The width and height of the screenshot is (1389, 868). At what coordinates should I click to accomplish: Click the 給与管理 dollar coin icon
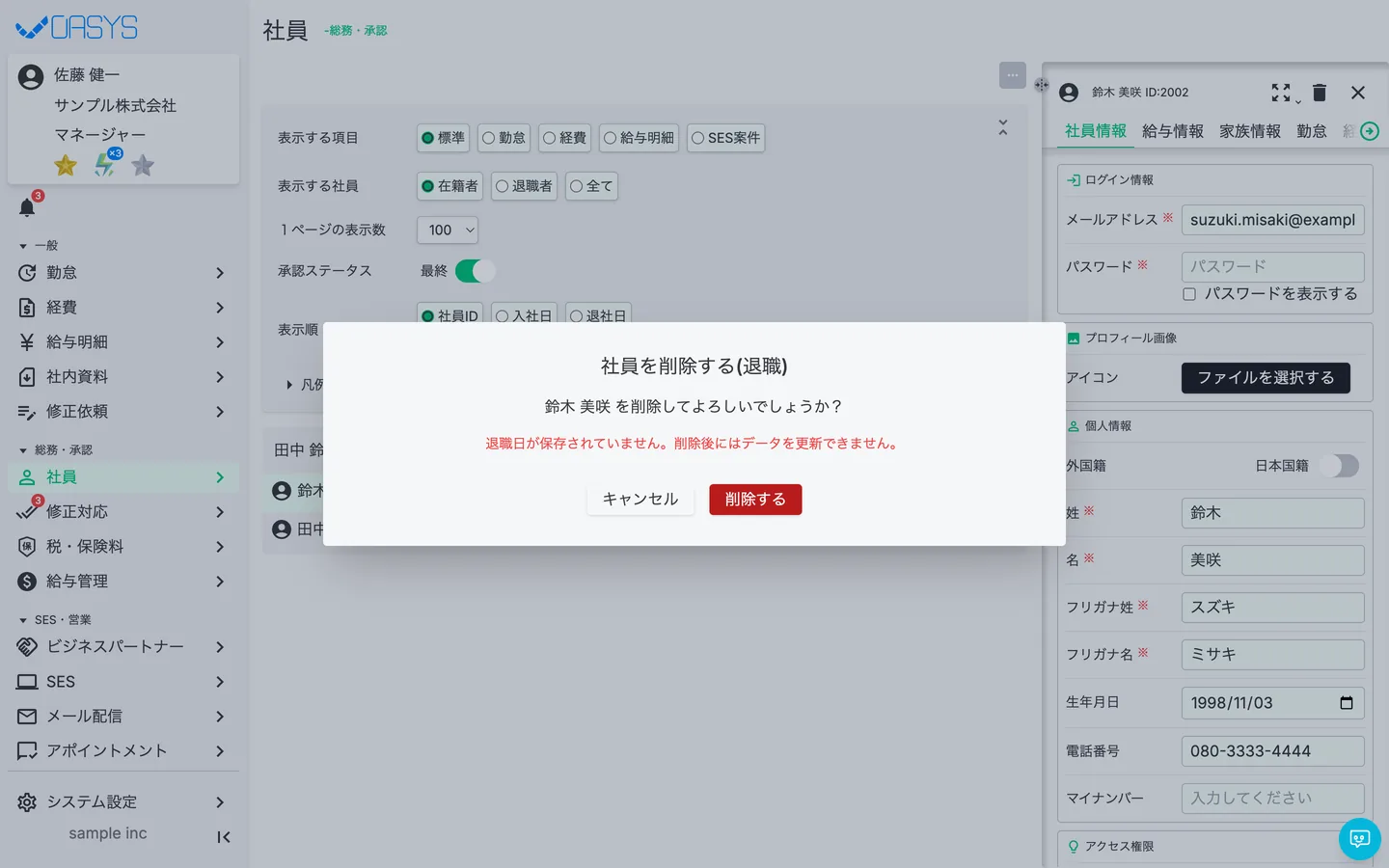(27, 582)
